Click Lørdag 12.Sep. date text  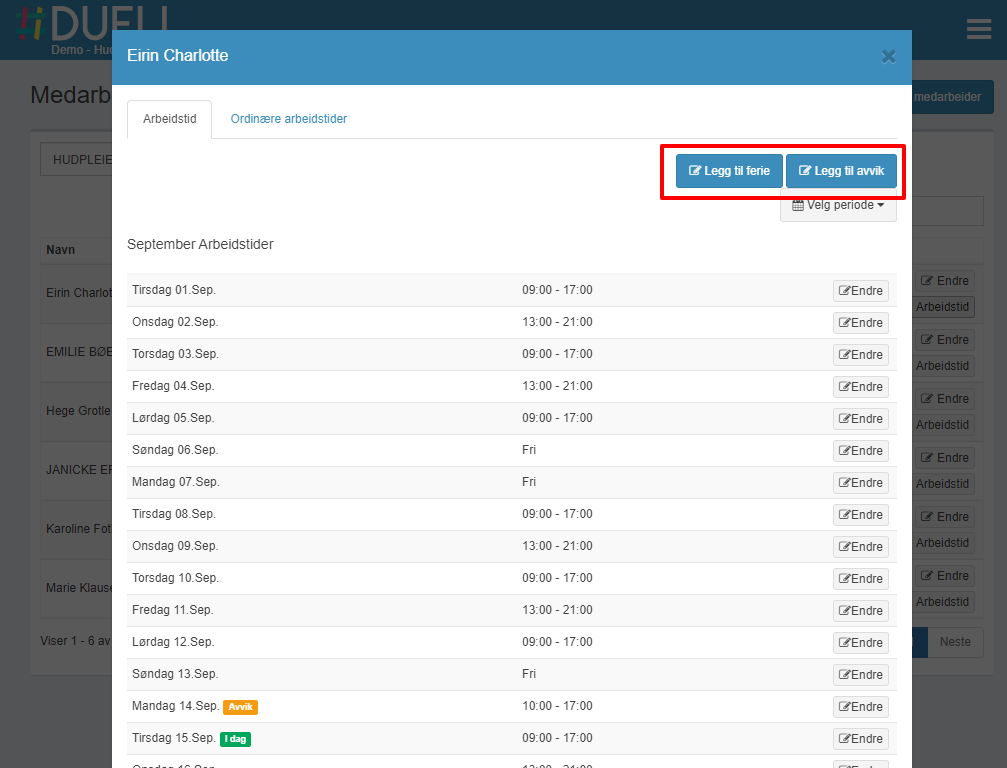coord(173,642)
